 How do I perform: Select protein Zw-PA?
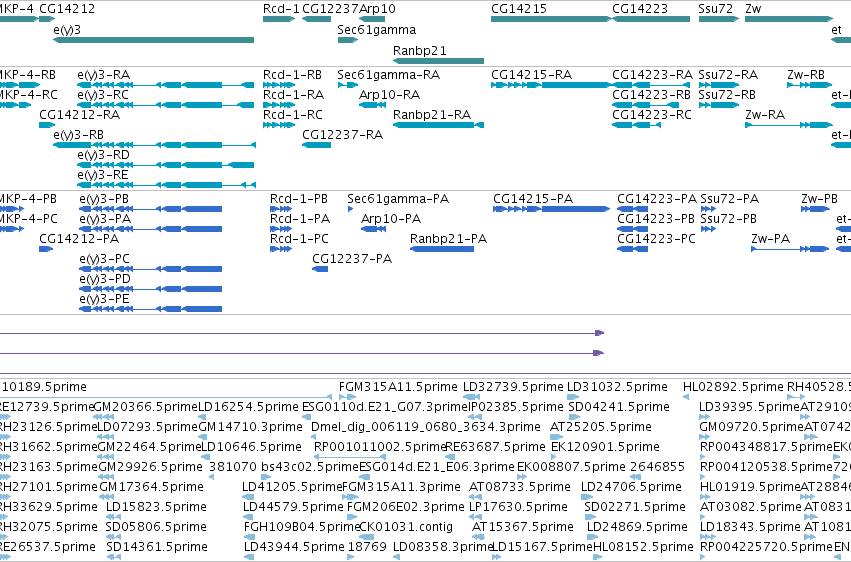(790, 249)
